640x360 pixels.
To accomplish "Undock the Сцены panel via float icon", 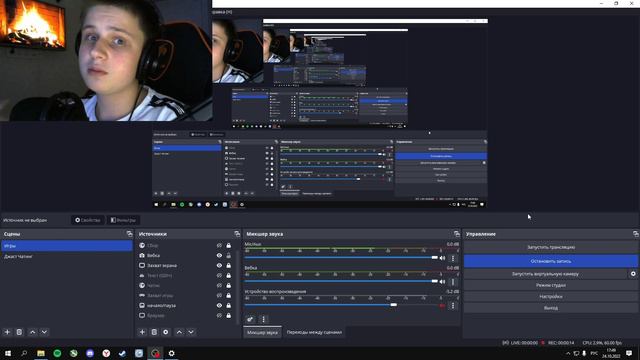I will [x=129, y=234].
